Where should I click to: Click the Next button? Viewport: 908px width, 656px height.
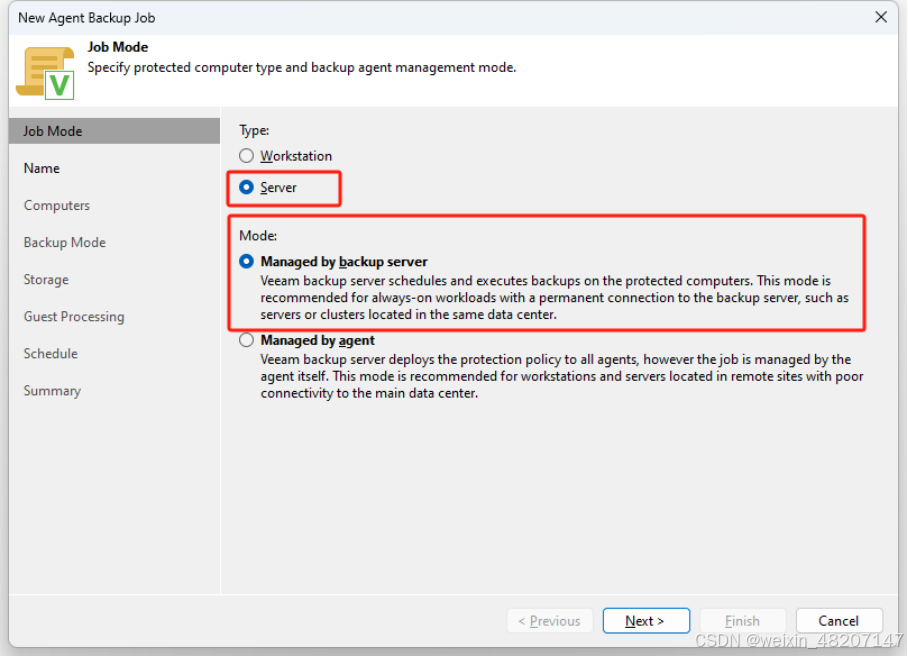[646, 621]
